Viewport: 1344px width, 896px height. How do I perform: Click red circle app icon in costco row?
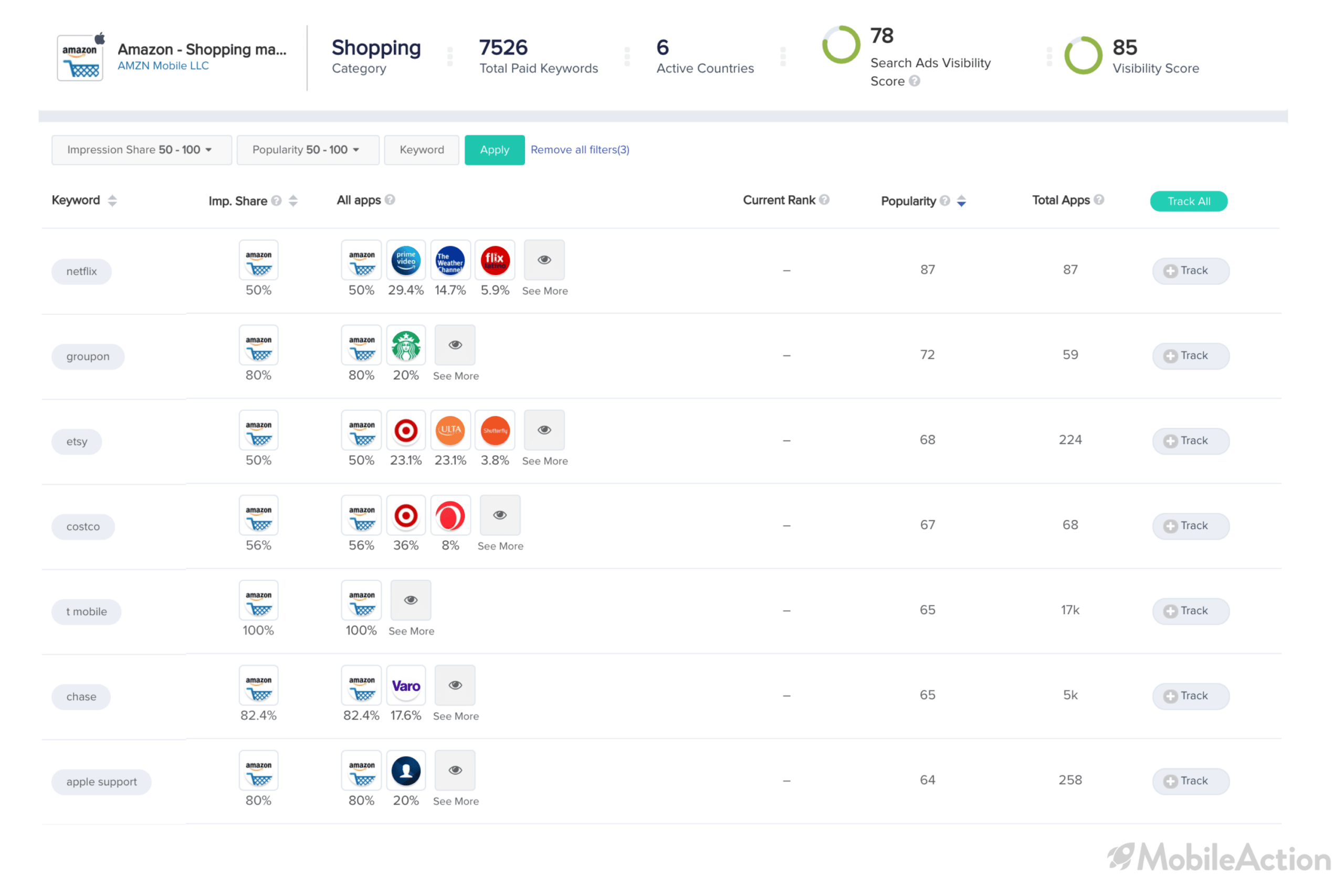pos(450,515)
